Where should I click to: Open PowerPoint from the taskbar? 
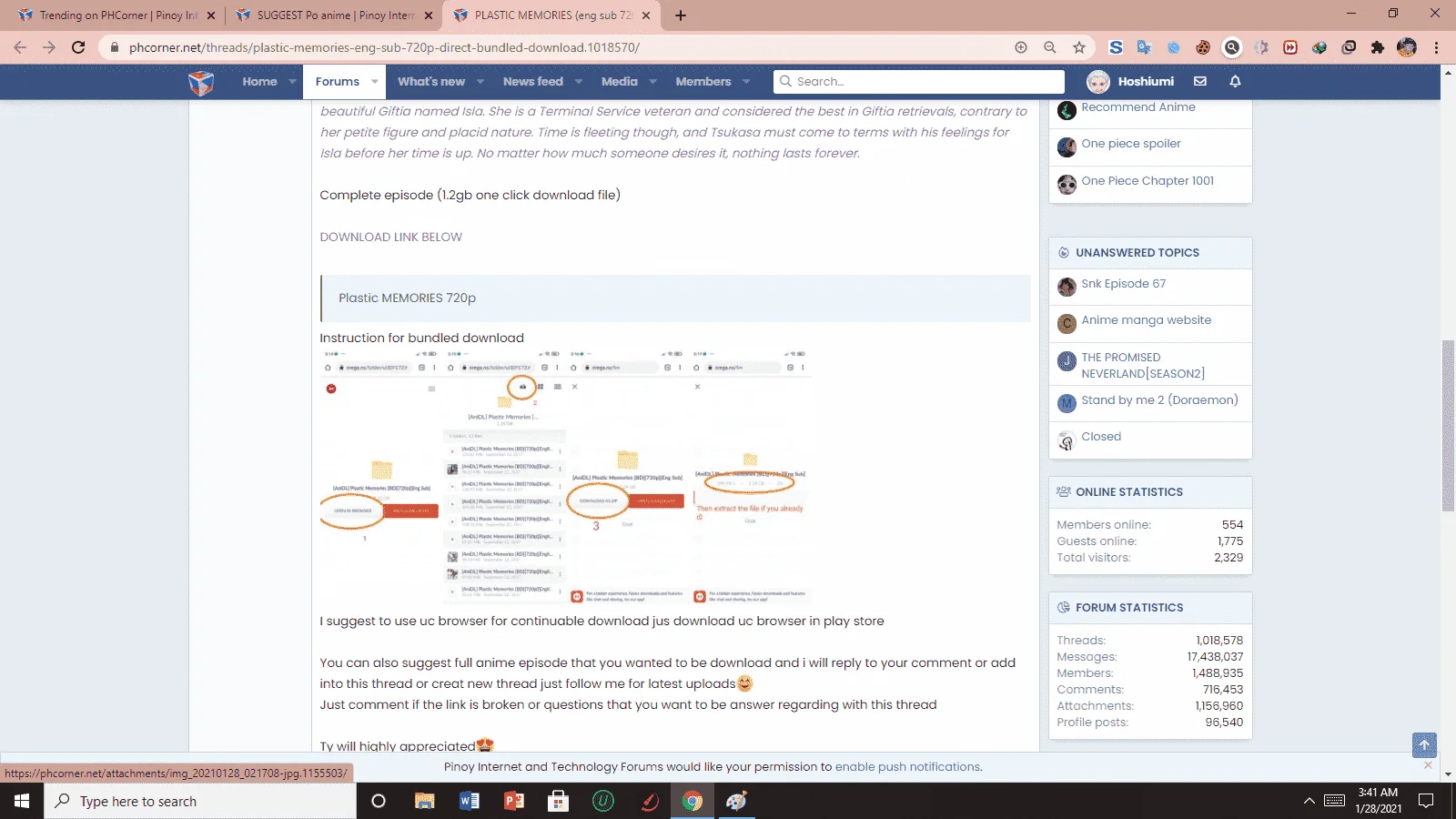(x=514, y=801)
